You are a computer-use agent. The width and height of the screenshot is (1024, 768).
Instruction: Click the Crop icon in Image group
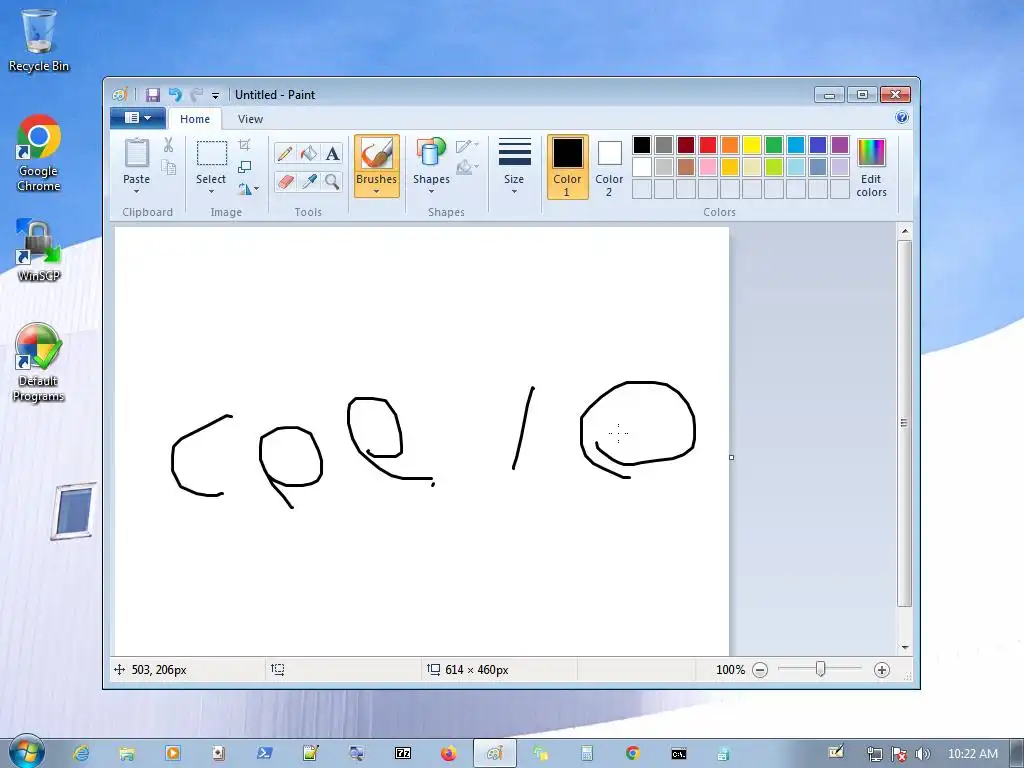point(244,145)
